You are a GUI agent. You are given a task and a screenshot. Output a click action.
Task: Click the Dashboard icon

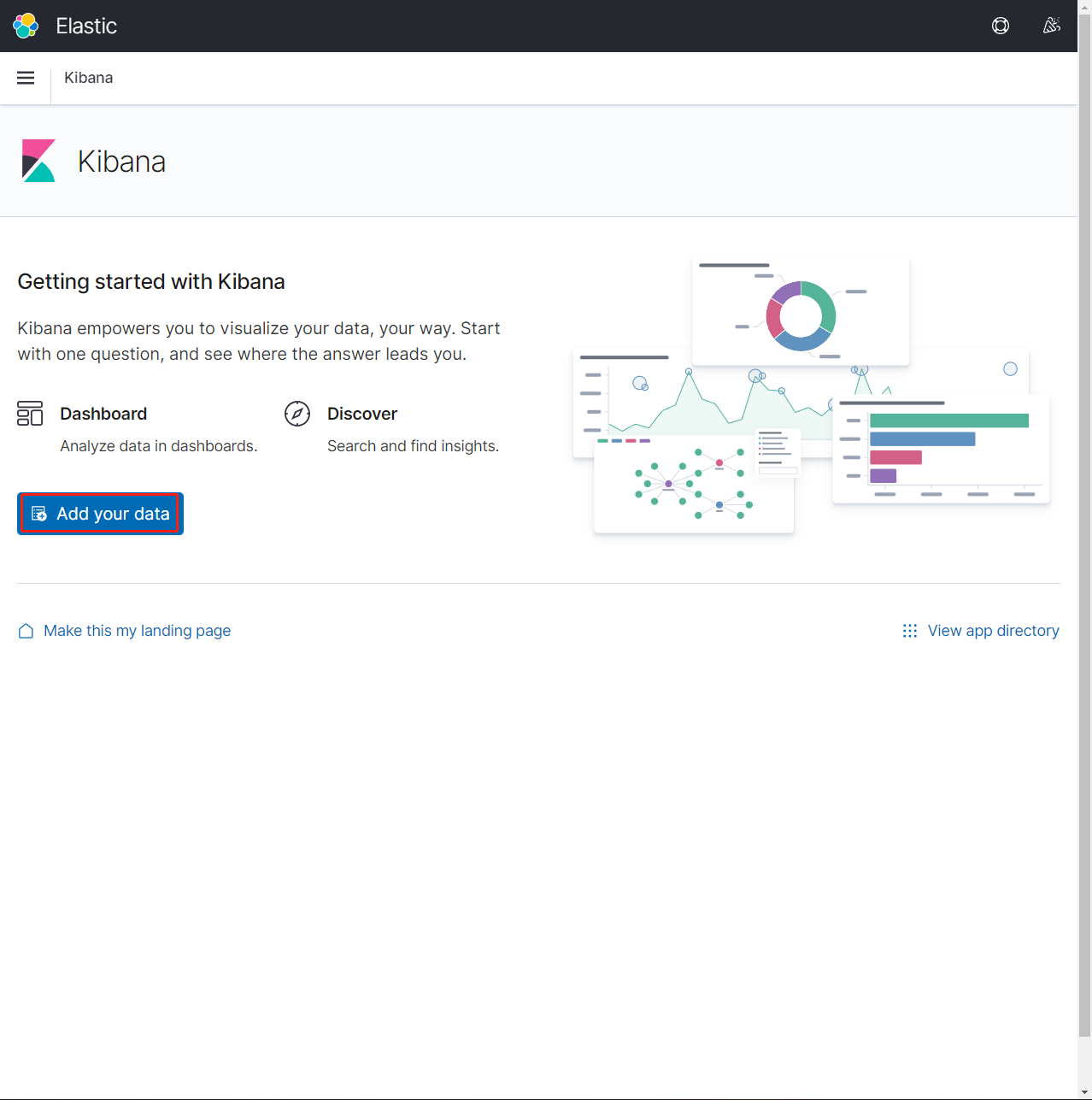(x=30, y=414)
